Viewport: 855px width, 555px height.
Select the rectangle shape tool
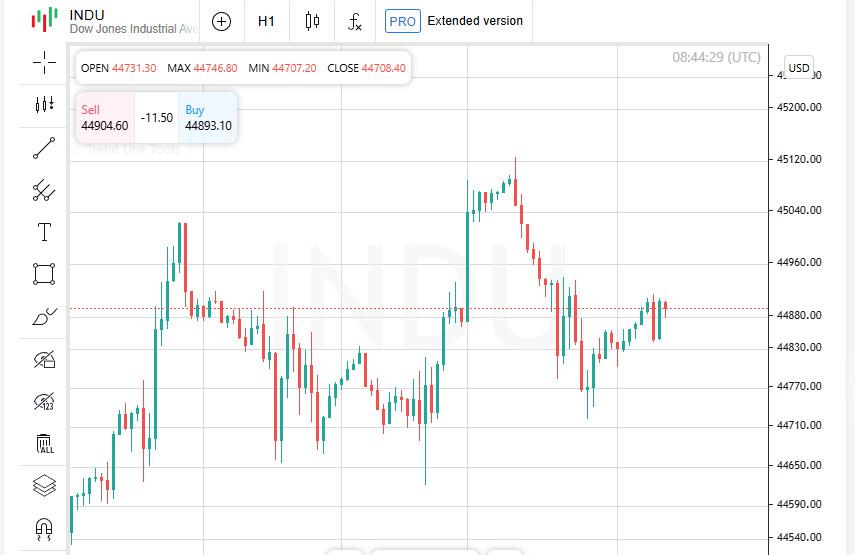tap(44, 274)
